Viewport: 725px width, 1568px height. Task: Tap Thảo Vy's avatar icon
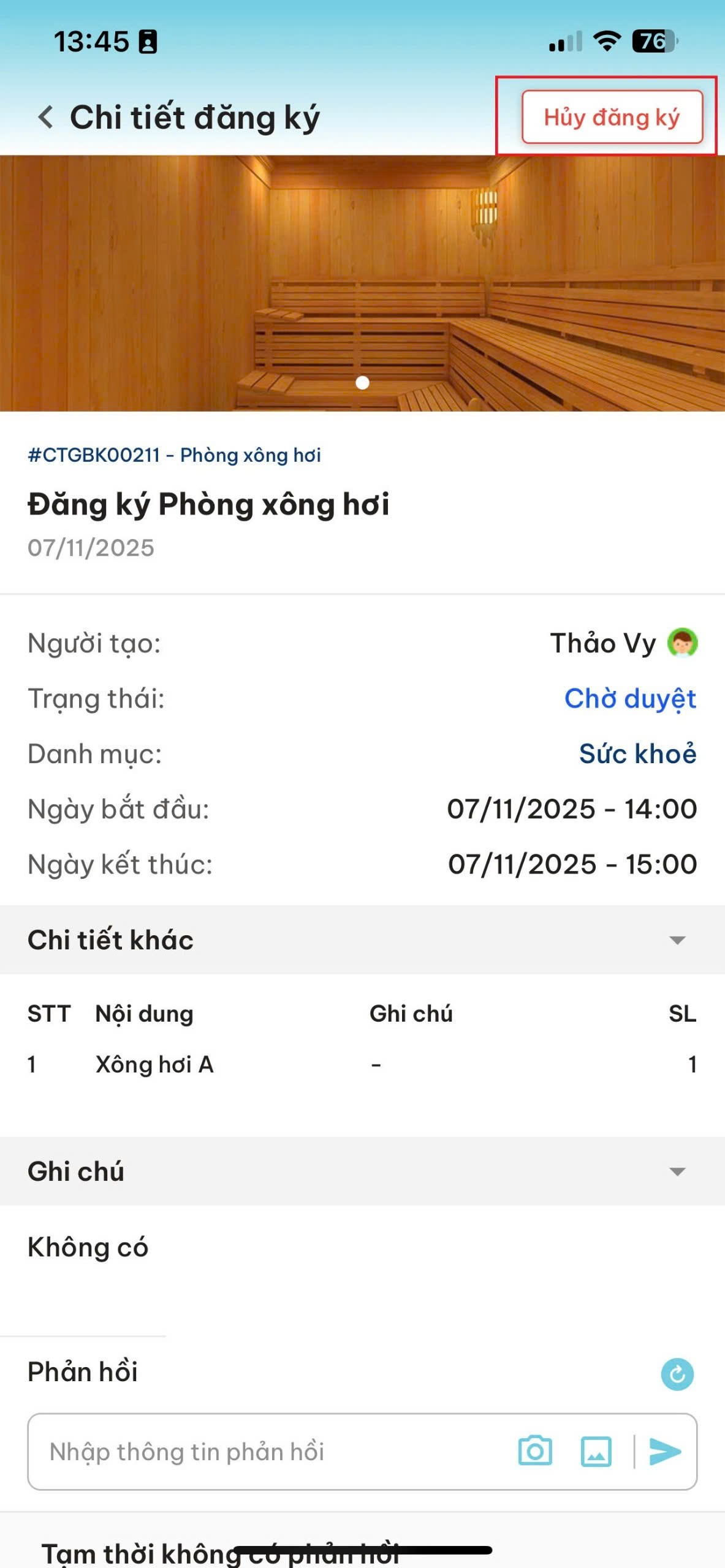coord(682,643)
